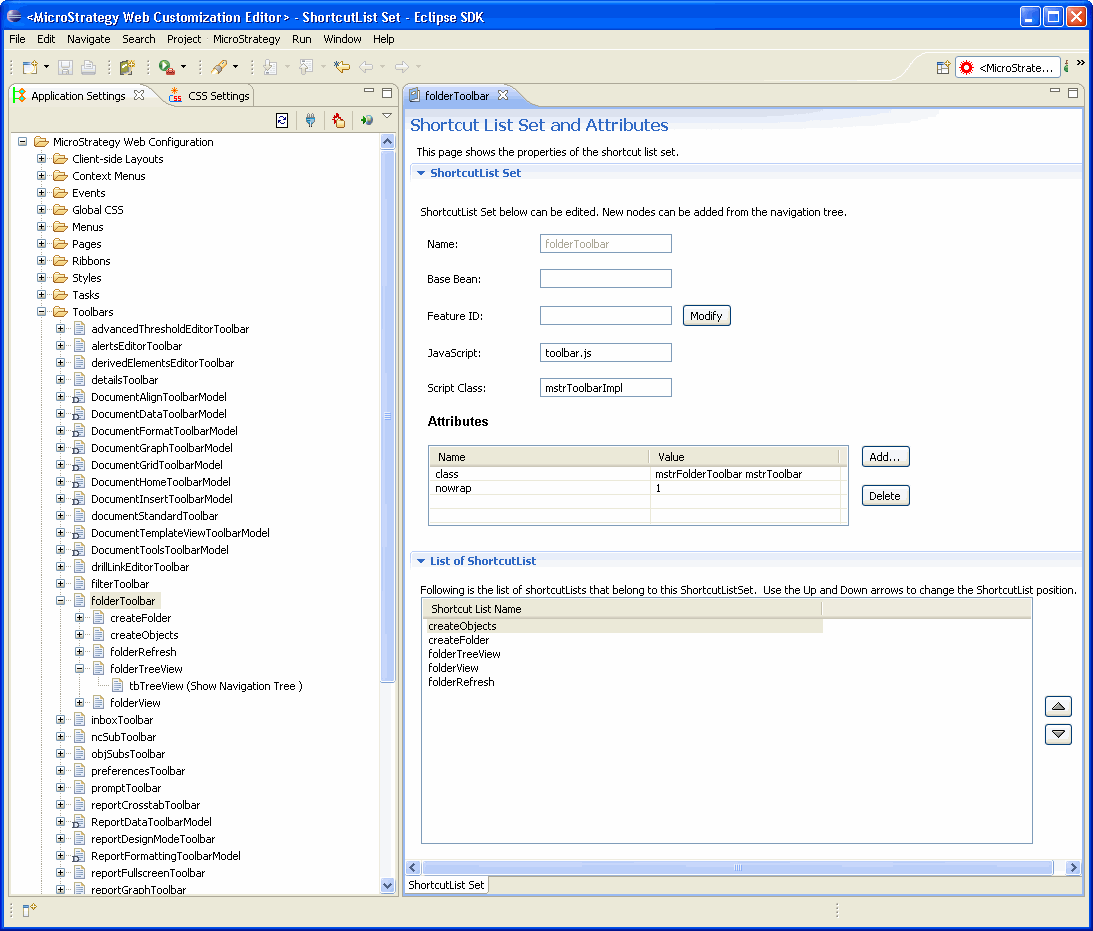Collapse the folderTreeView tree node

pos(79,668)
